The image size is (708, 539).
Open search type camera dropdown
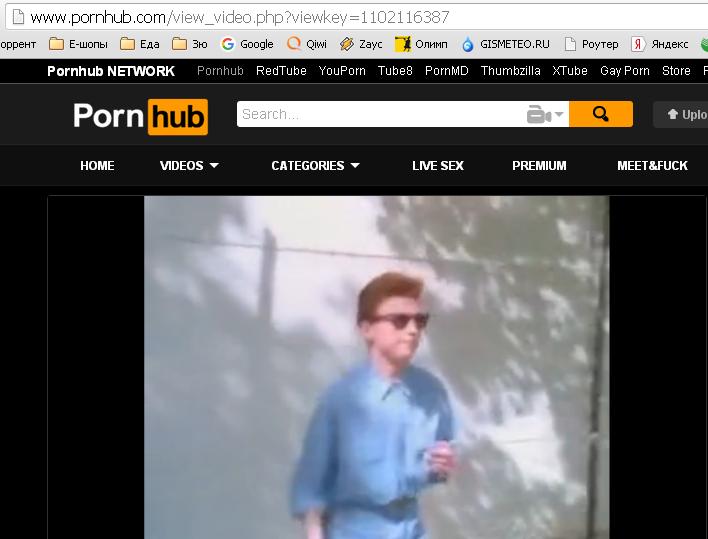[545, 114]
